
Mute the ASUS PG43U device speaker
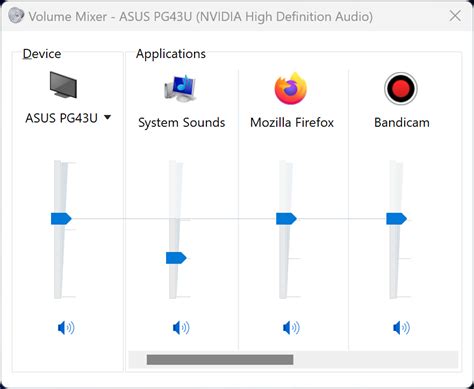(66, 328)
